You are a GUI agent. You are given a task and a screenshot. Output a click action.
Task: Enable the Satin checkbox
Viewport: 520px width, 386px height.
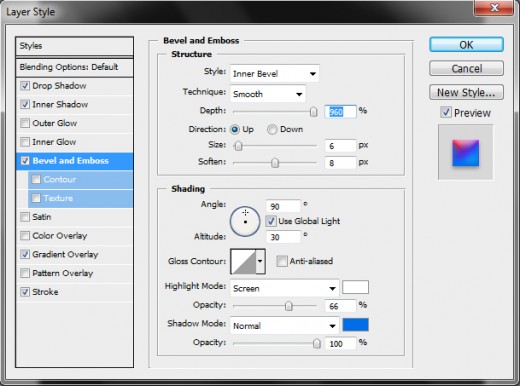(25, 217)
